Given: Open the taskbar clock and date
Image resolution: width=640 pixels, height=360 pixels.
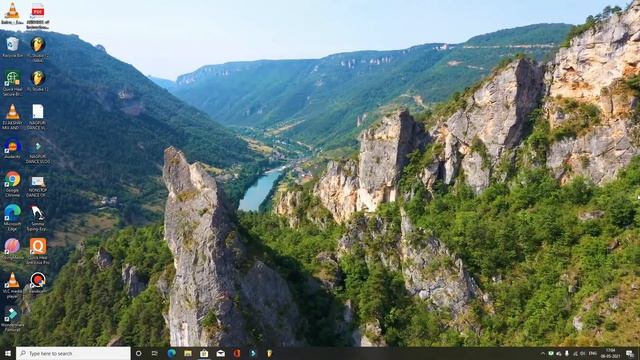Looking at the screenshot, I should (x=611, y=353).
